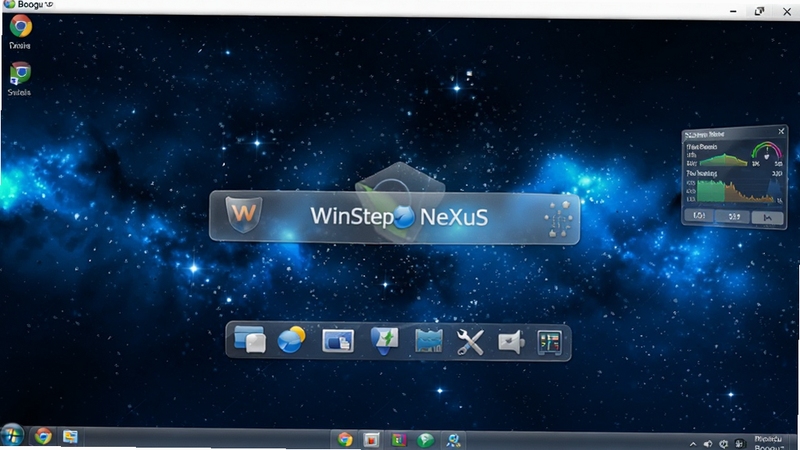The height and width of the screenshot is (450, 800).
Task: Click the volume speaker tray icon
Action: pos(708,444)
